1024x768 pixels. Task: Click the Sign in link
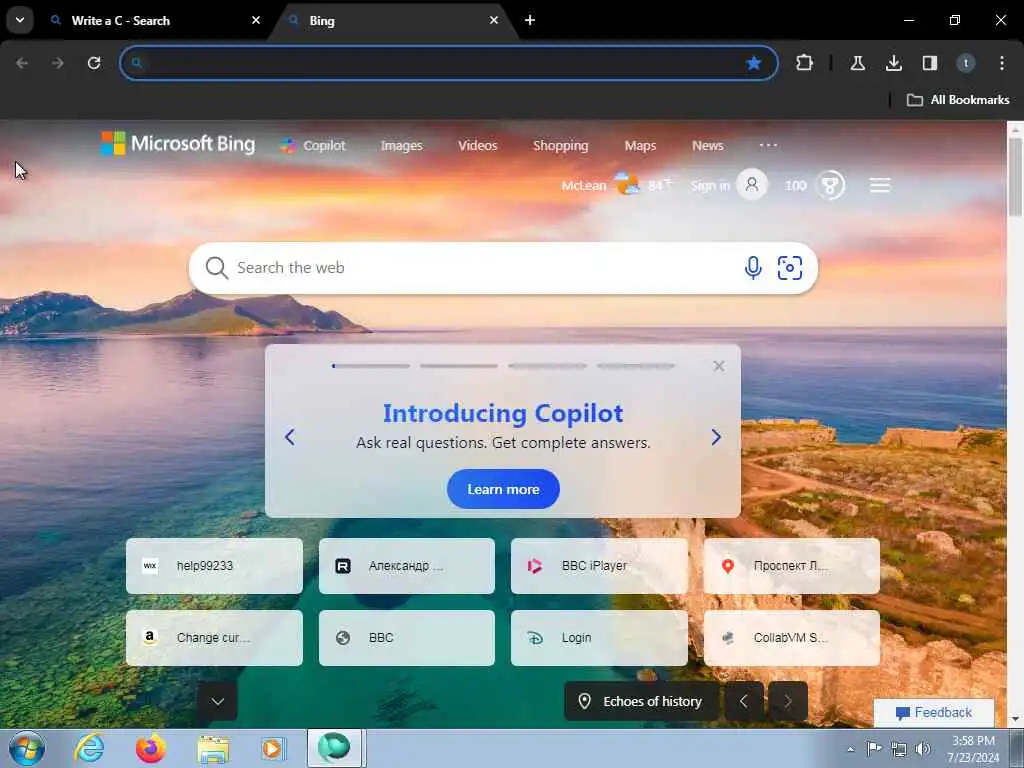pyautogui.click(x=710, y=185)
